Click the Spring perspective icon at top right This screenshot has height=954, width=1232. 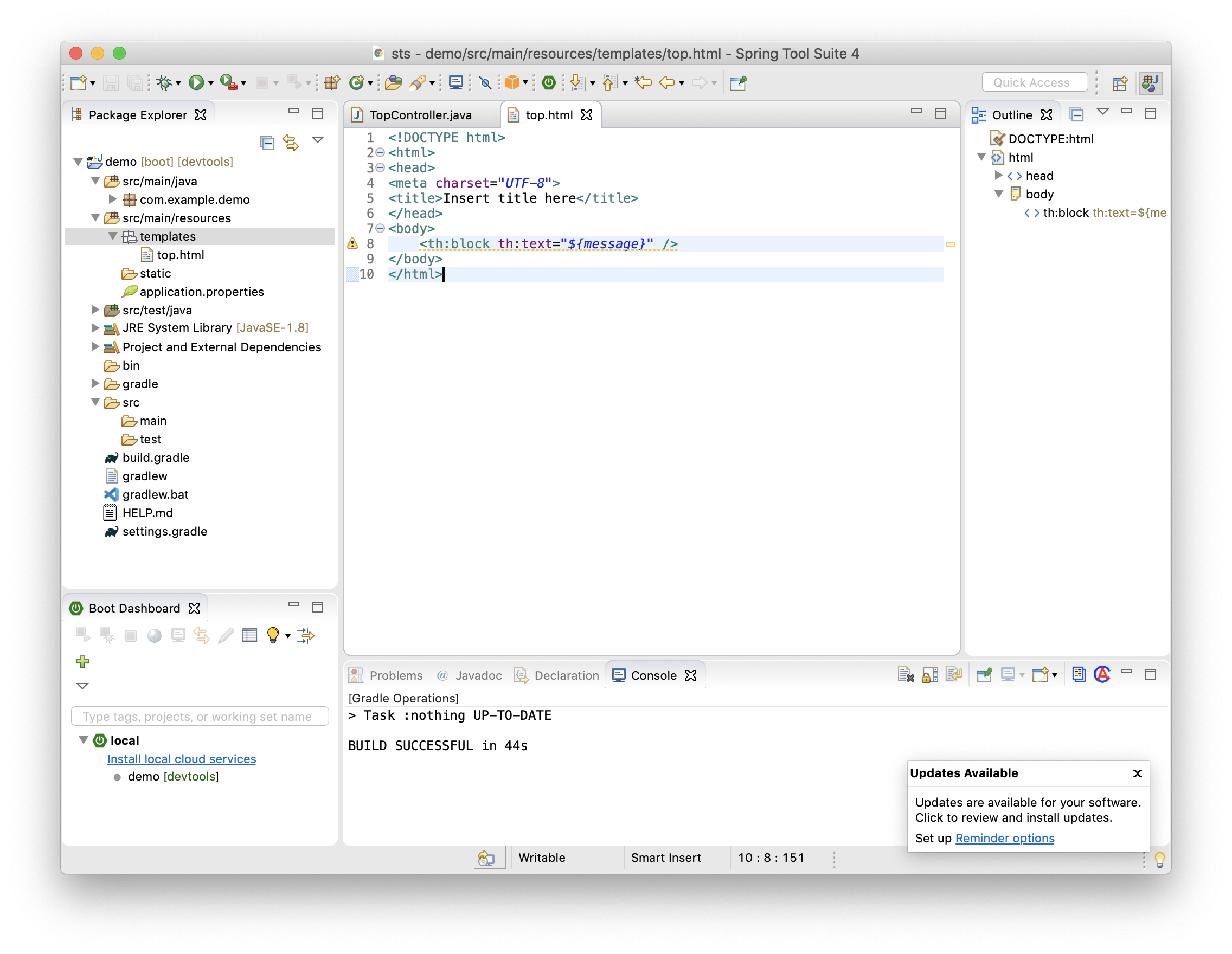[x=1150, y=83]
